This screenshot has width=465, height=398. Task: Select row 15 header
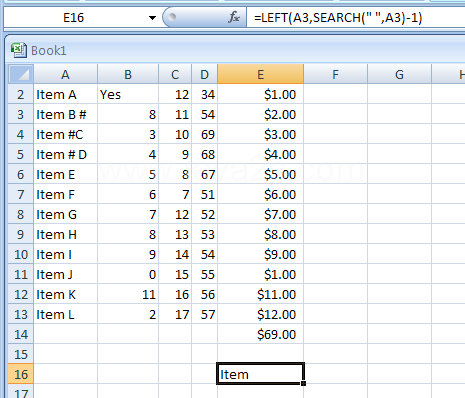tap(21, 354)
